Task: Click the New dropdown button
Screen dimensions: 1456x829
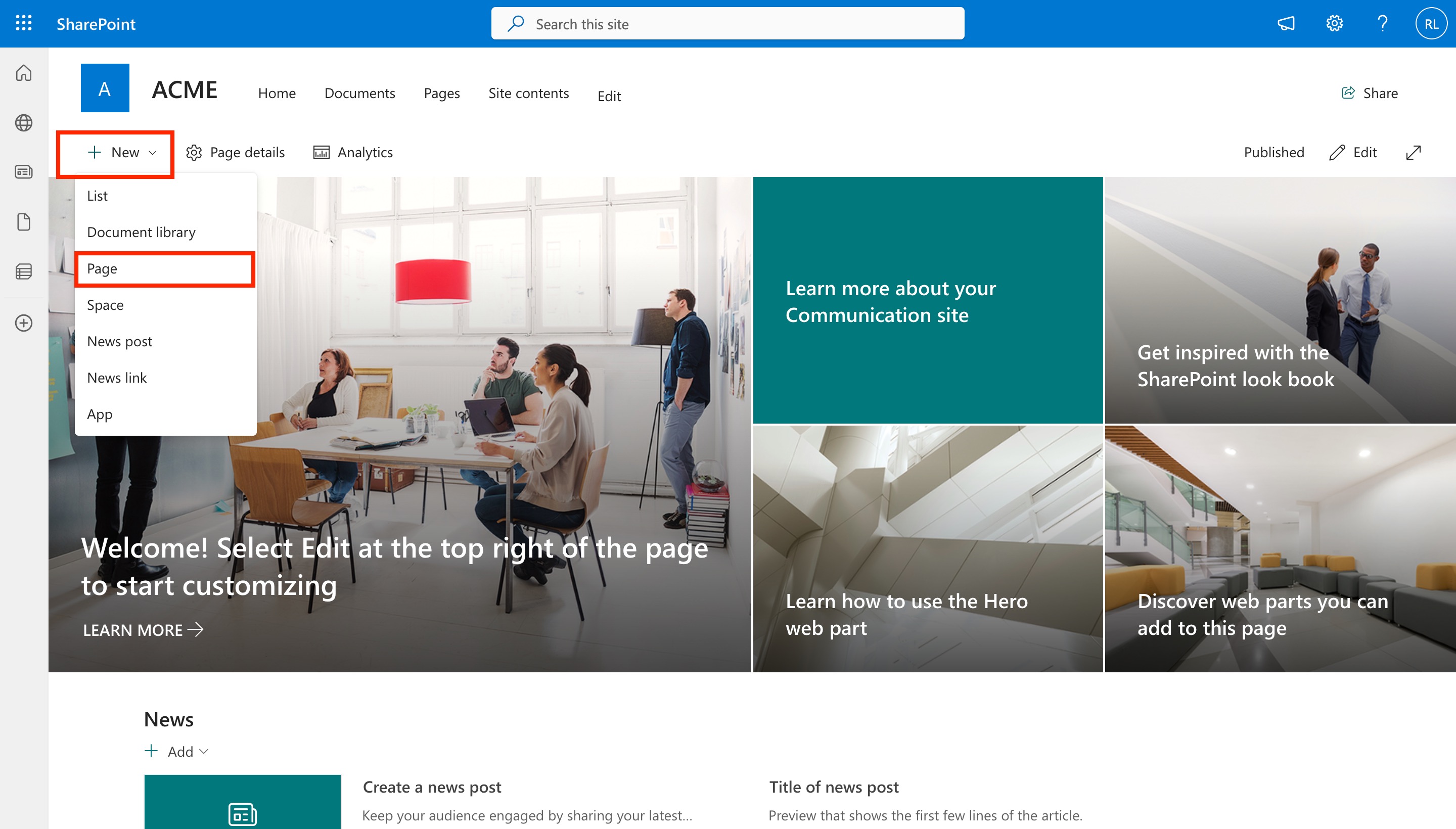Action: click(121, 153)
